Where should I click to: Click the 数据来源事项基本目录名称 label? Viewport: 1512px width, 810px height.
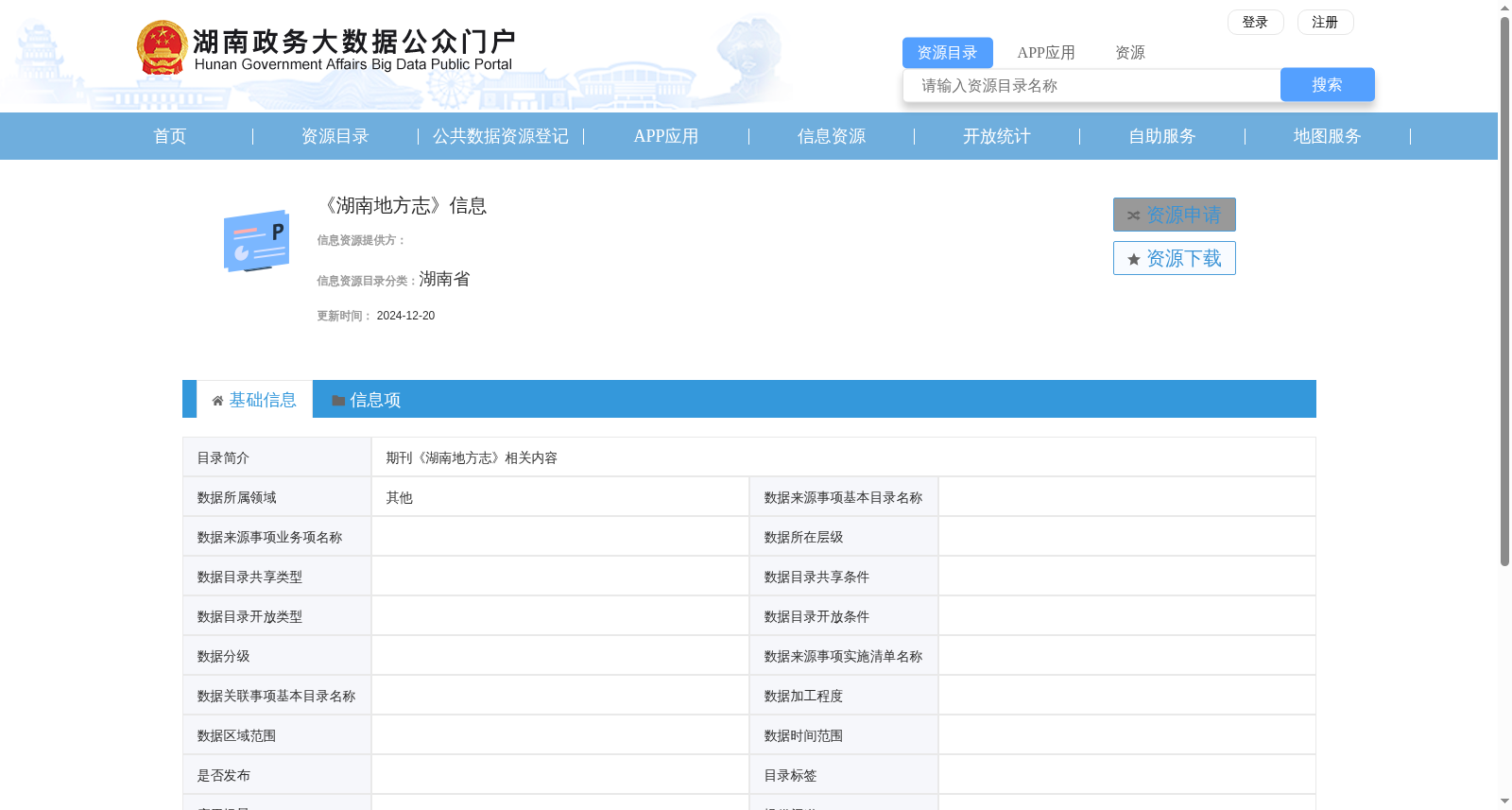click(x=843, y=497)
